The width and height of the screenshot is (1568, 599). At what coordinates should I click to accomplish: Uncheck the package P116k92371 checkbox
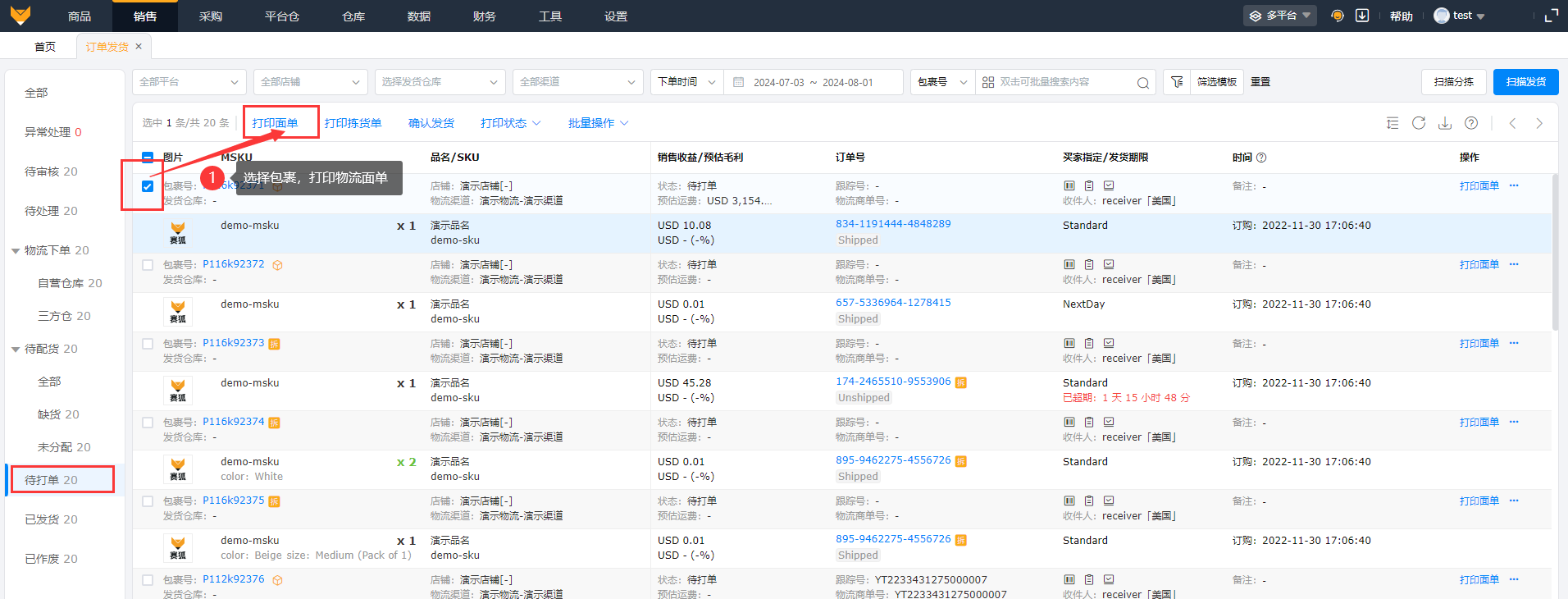(x=148, y=186)
